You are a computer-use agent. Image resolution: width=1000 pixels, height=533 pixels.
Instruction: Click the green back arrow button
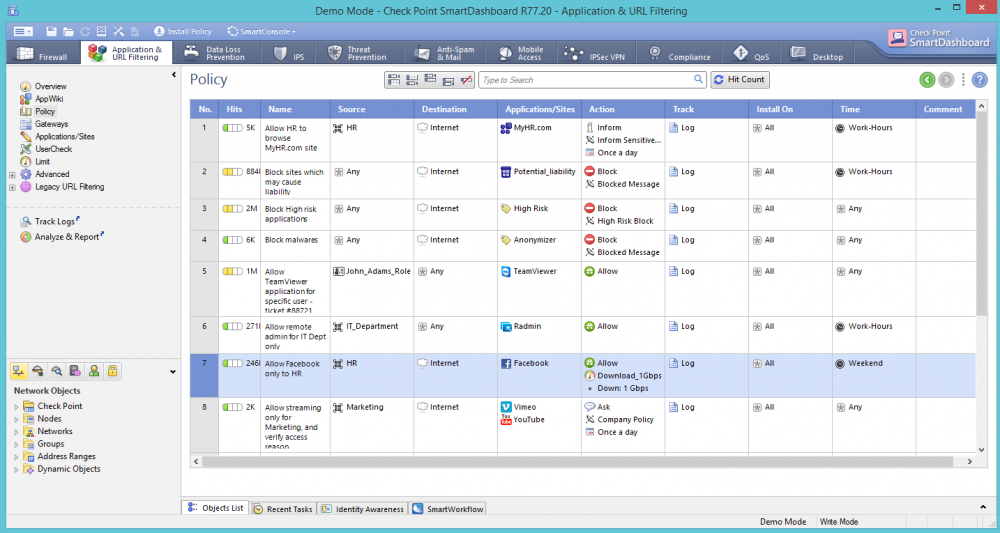(927, 80)
